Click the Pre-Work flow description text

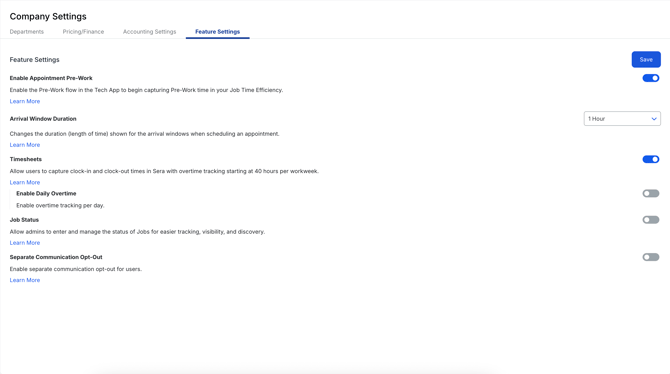(146, 90)
